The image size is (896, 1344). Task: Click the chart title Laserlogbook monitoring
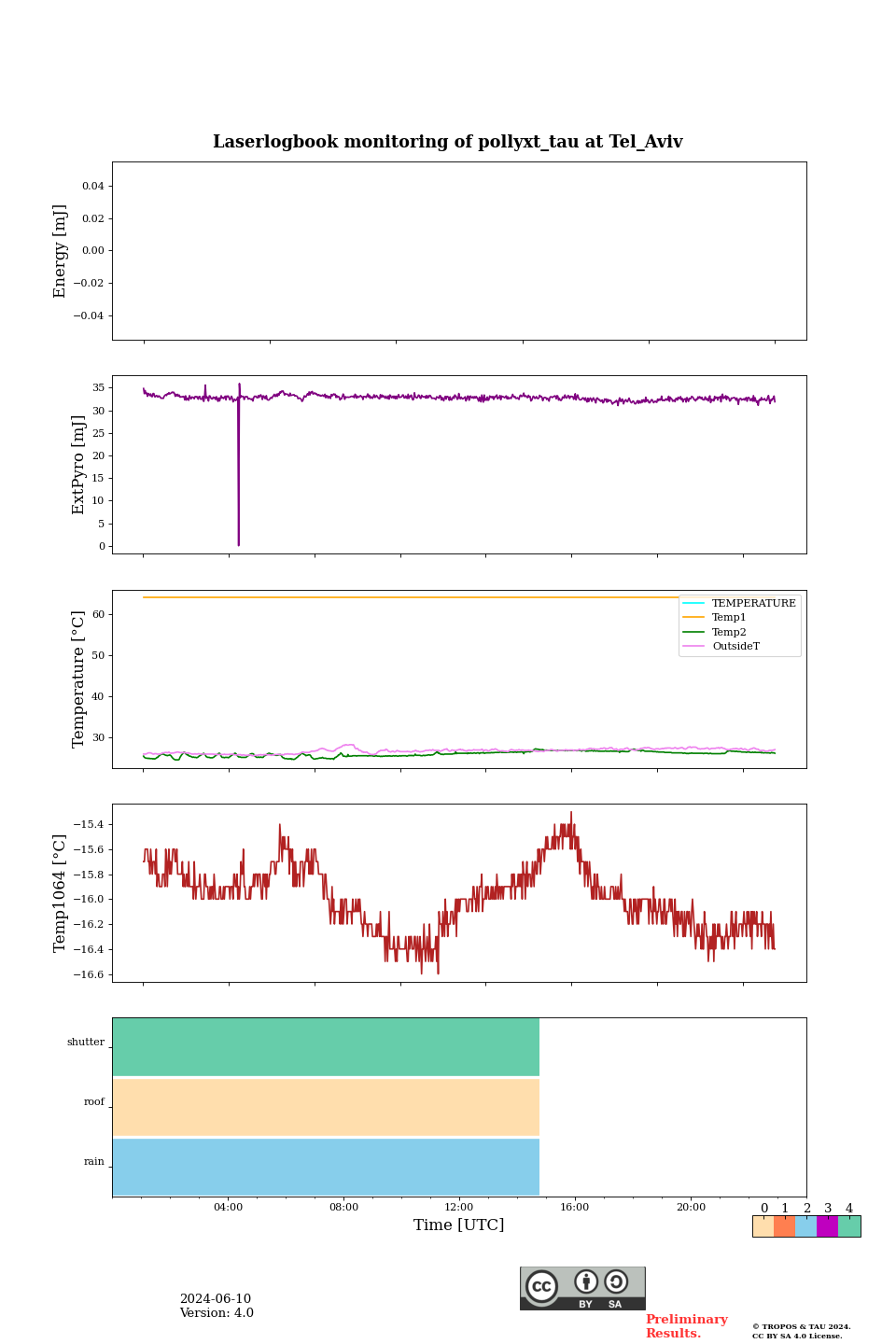tap(448, 142)
